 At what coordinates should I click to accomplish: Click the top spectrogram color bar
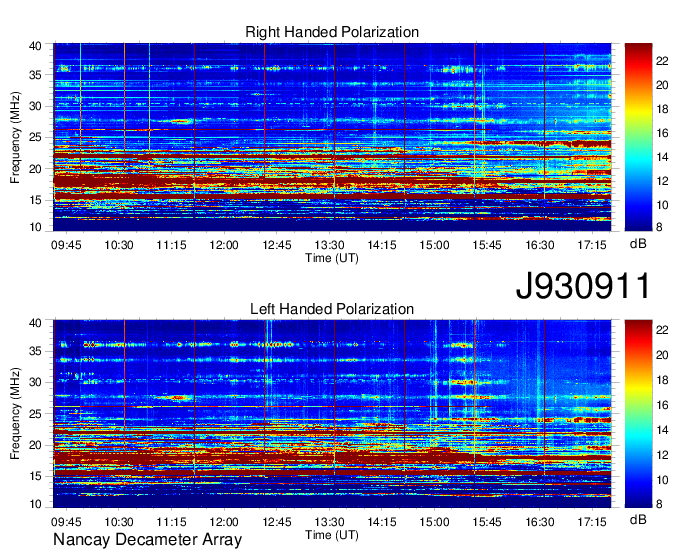point(638,137)
